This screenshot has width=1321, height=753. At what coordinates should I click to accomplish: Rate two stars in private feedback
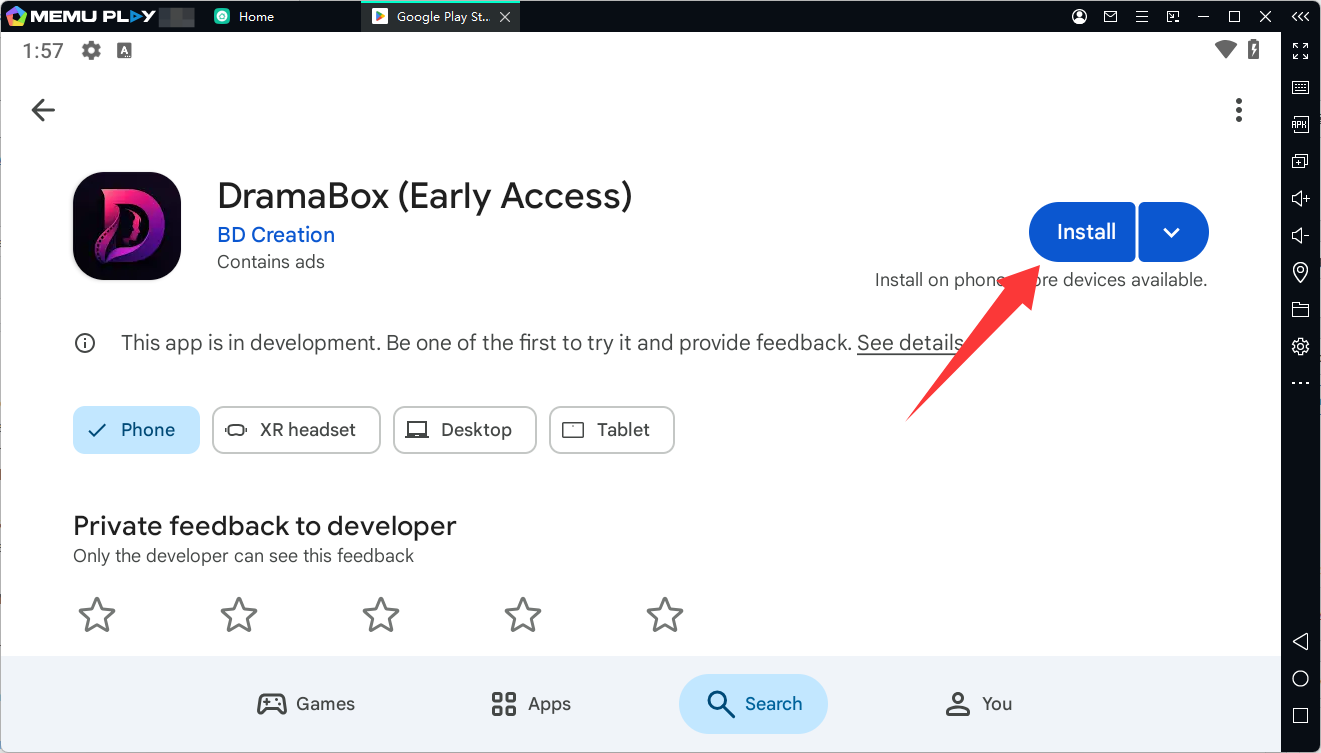(x=239, y=615)
